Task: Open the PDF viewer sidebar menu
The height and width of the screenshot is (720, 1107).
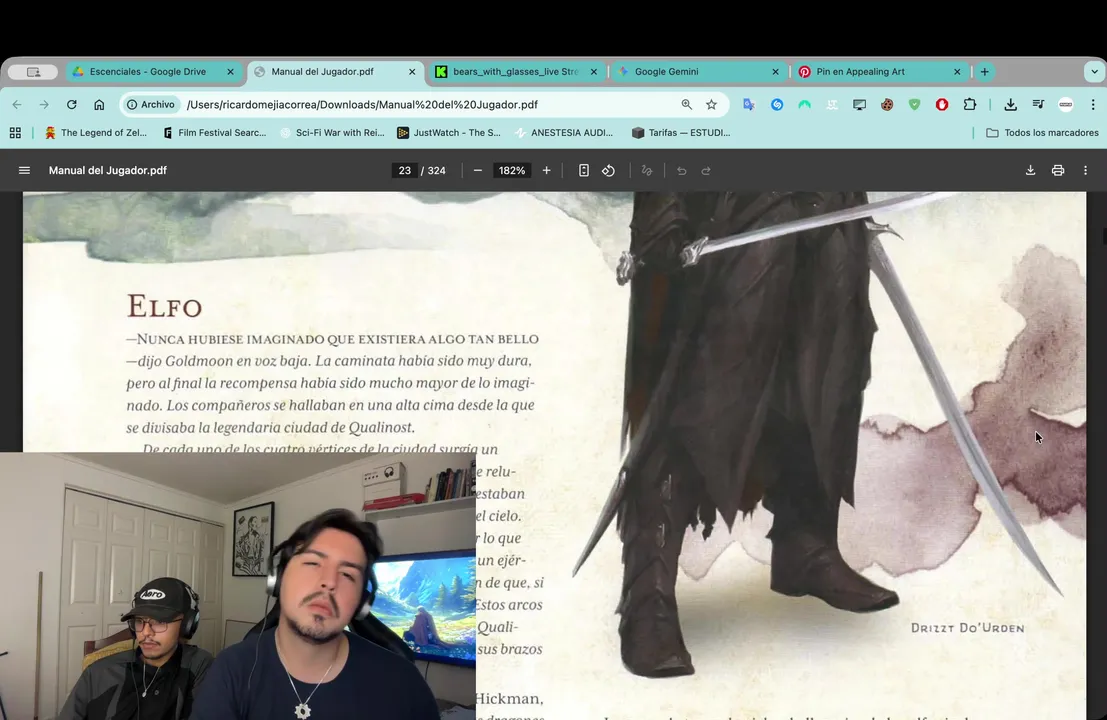Action: pos(24,170)
